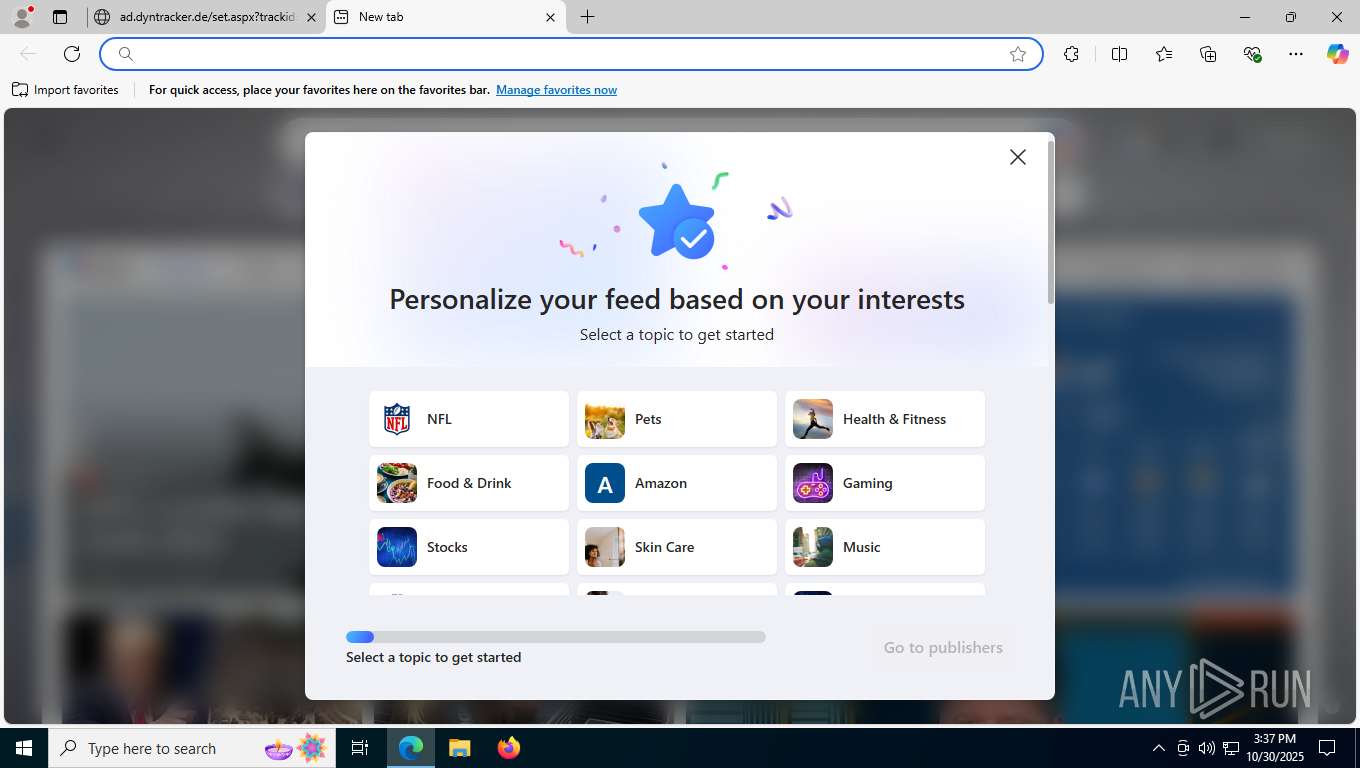Add this page to favorites star
The height and width of the screenshot is (768, 1360).
click(x=1018, y=54)
